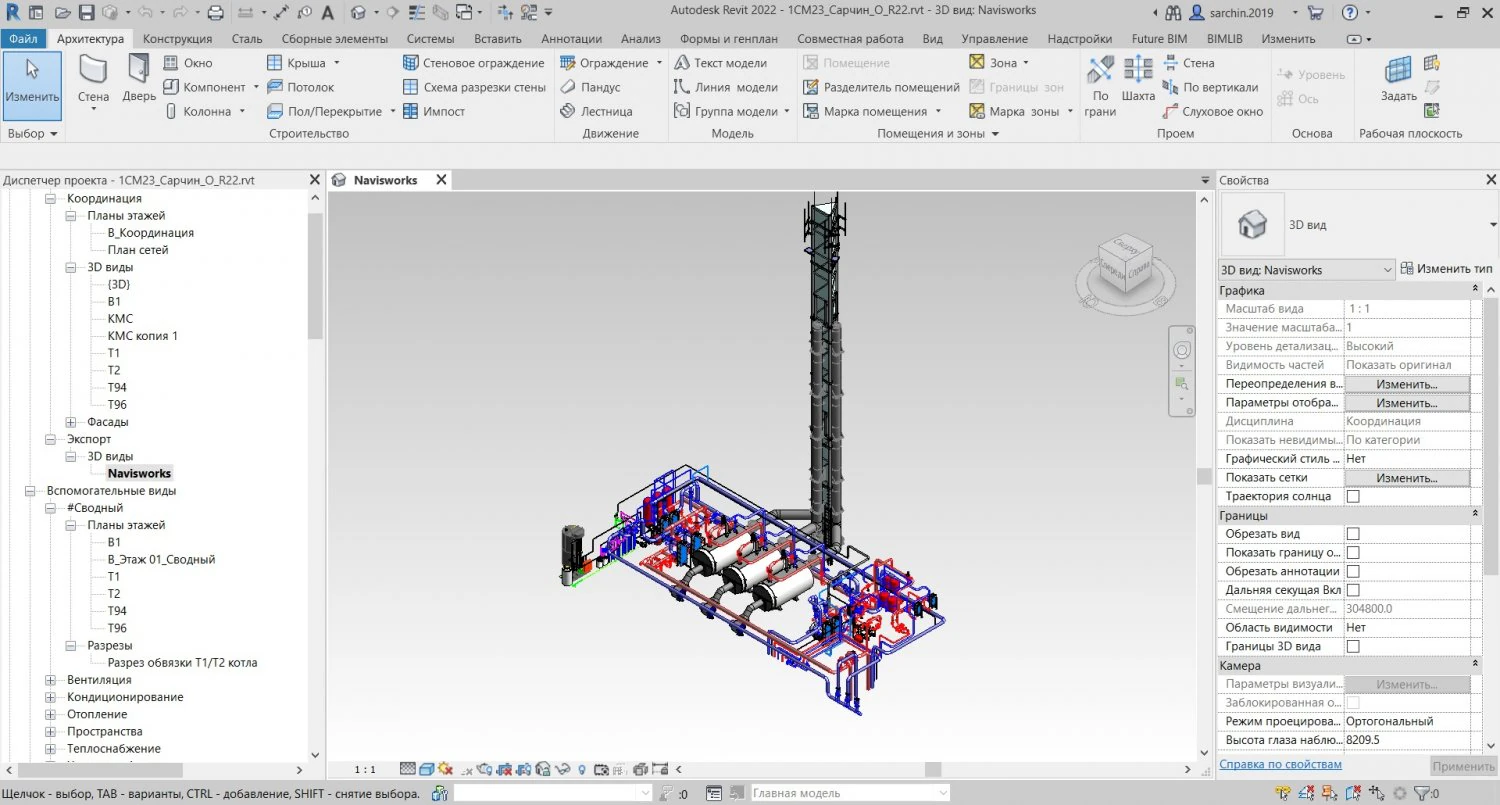1500x805 pixels.
Task: Click the Save icon in quick access toolbar
Action: coord(87,13)
